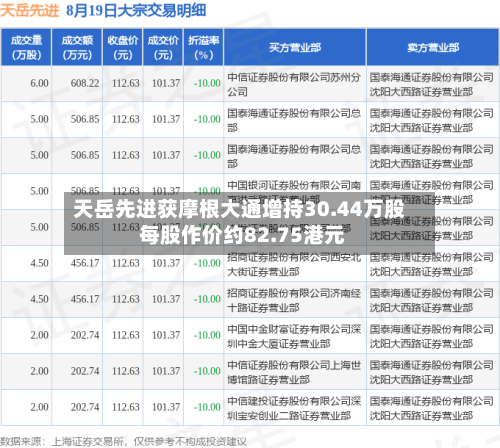
Task: Click buyer 中国中金财富证券深圳中金大厦营业部
Action: click(x=294, y=336)
